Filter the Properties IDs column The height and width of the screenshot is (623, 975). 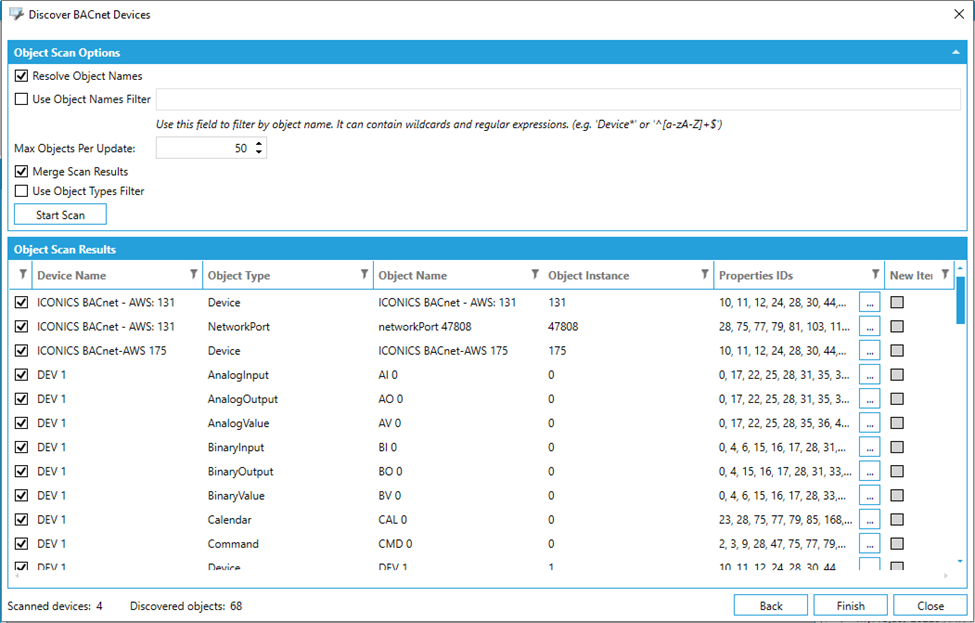pyautogui.click(x=875, y=274)
